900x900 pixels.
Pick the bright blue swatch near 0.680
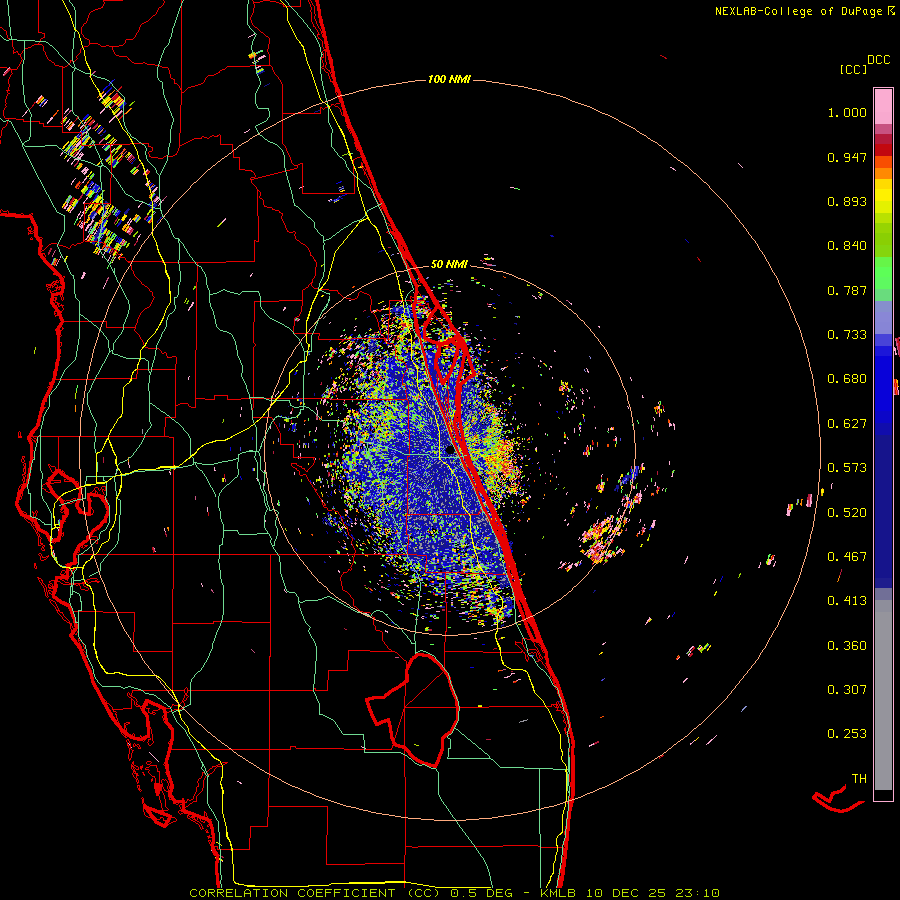pos(883,382)
